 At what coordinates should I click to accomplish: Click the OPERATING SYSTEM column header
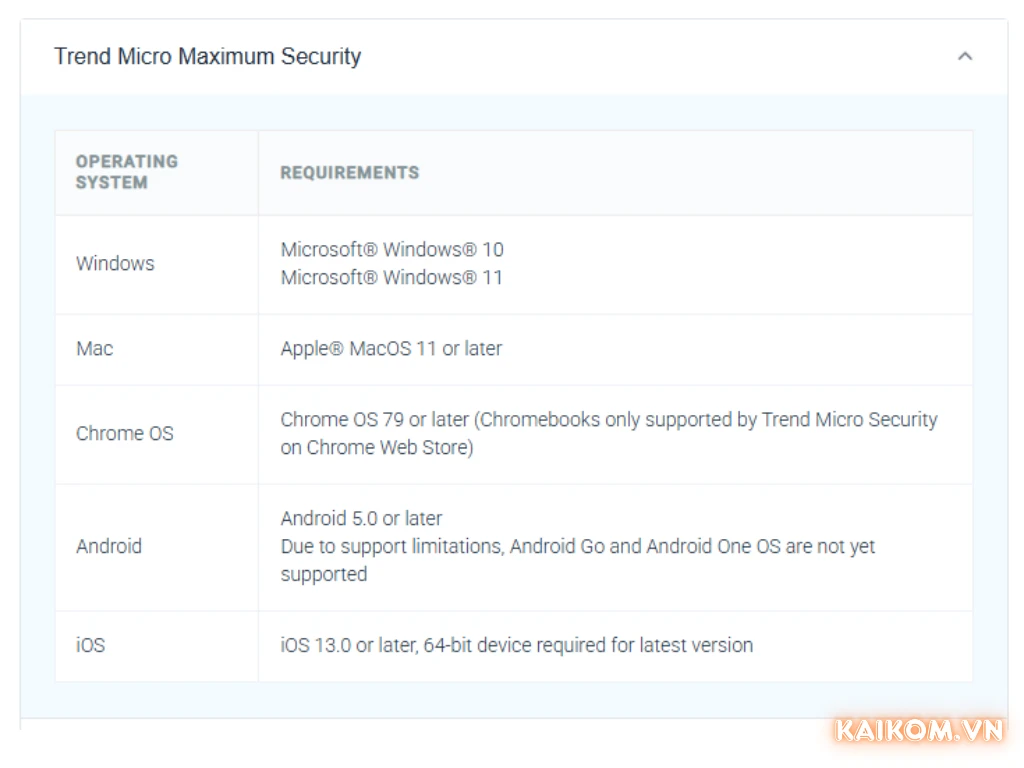[x=127, y=172]
